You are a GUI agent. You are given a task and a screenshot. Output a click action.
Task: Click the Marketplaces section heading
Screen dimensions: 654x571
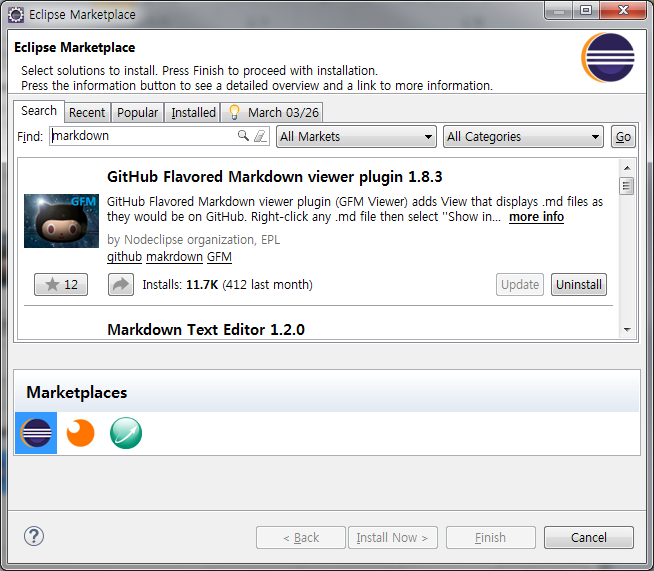pos(77,392)
